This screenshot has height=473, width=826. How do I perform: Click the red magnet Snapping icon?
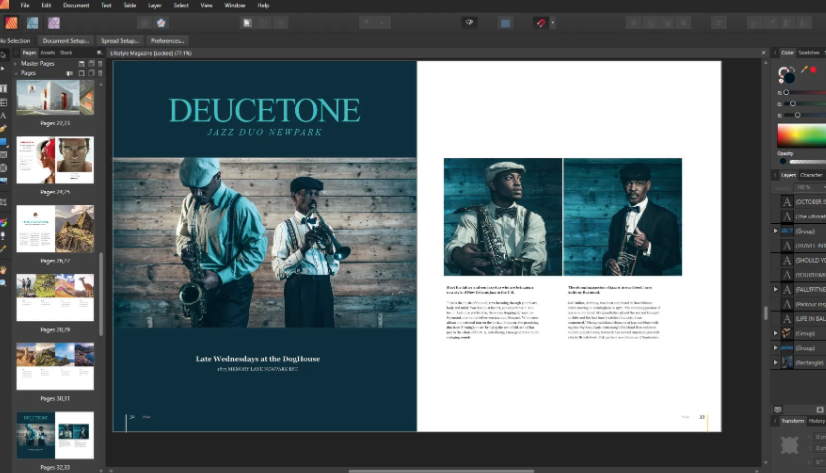pyautogui.click(x=541, y=22)
